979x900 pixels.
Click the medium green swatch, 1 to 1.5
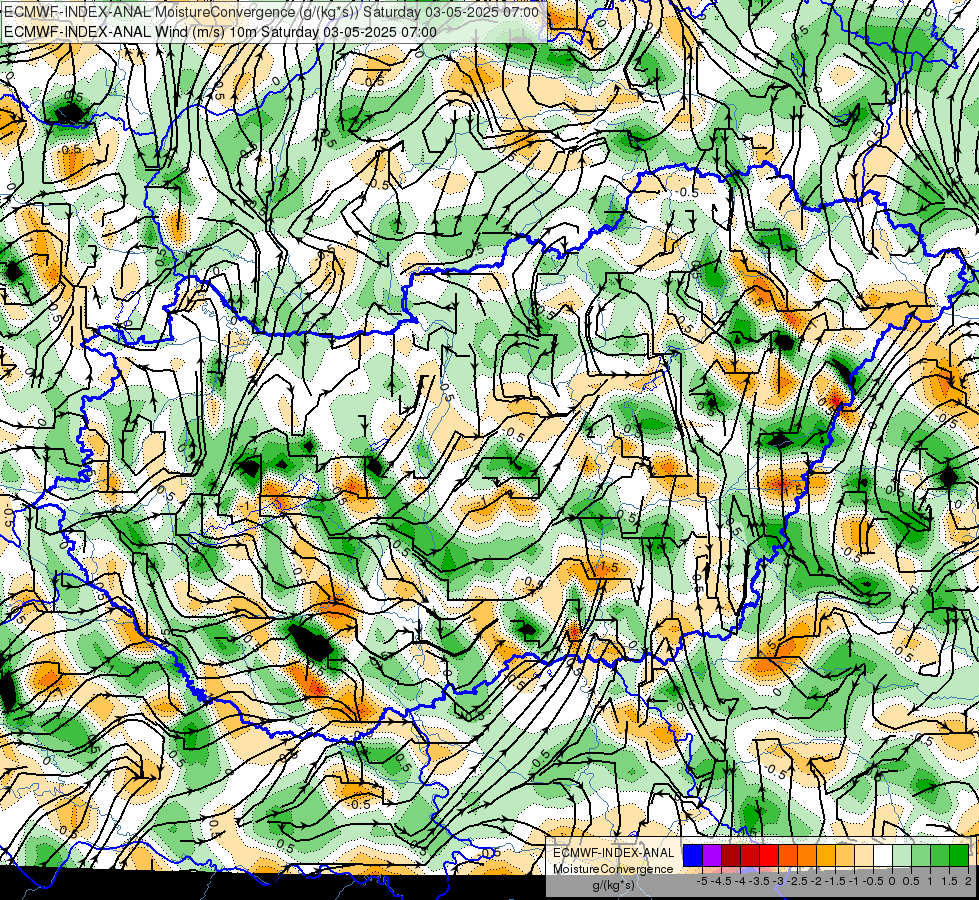[940, 856]
